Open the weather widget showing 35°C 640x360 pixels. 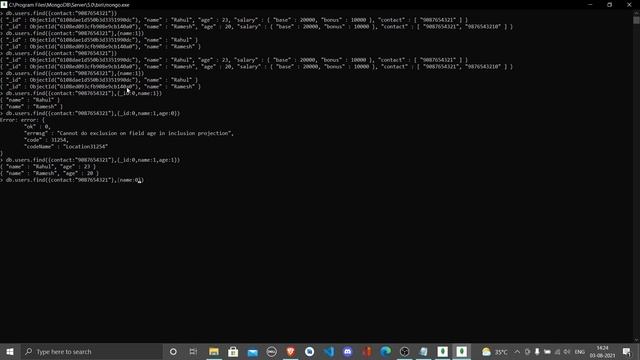[495, 351]
